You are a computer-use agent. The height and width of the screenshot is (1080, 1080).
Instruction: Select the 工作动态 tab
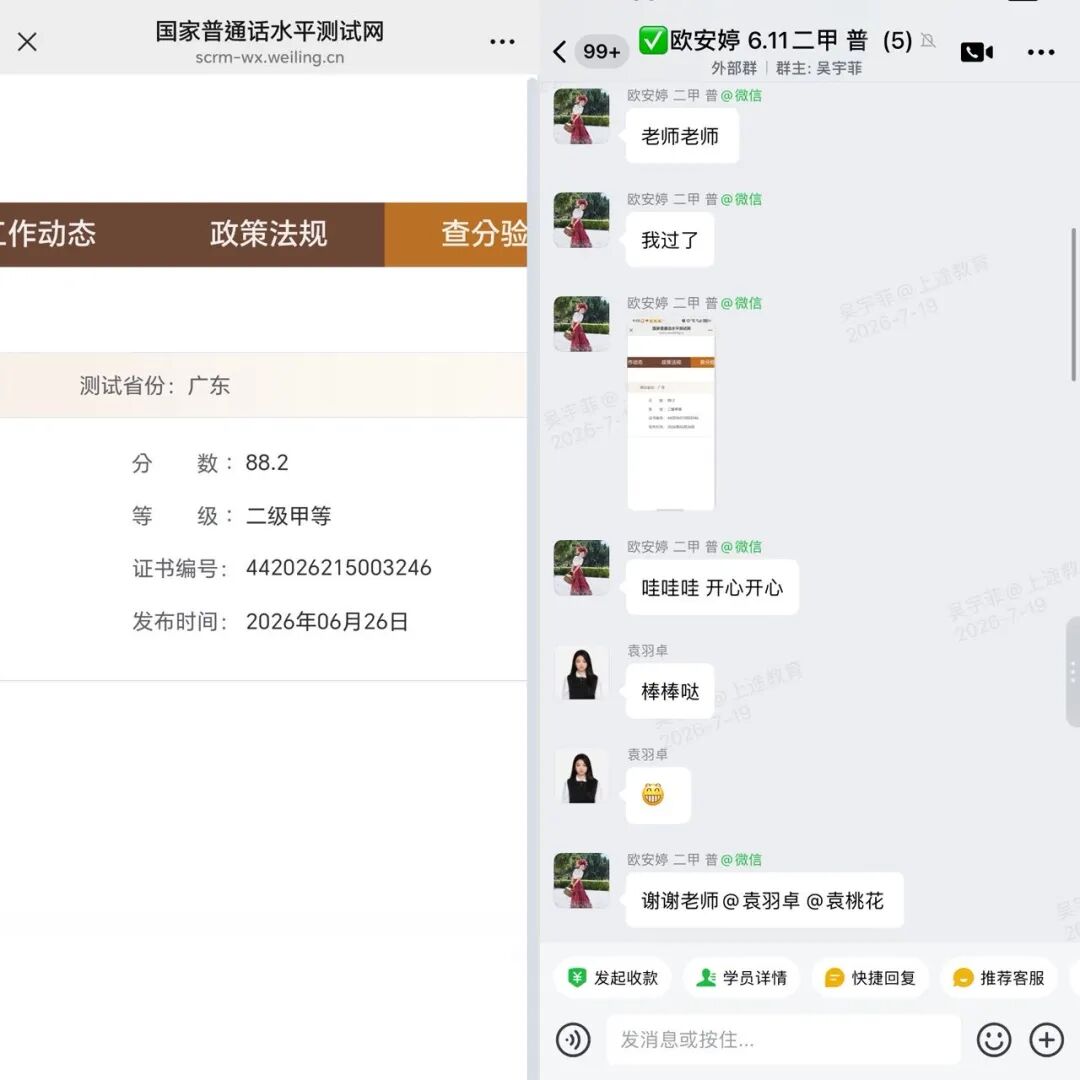47,234
